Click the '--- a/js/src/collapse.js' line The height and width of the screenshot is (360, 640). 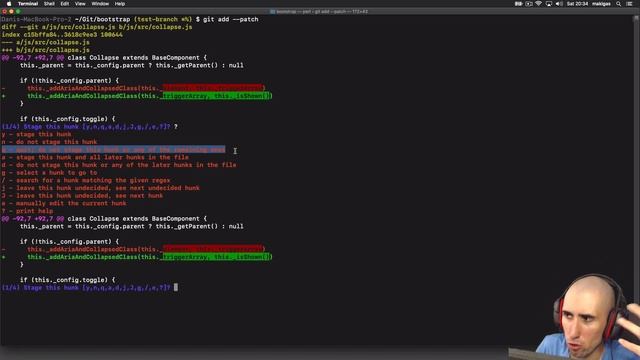[x=45, y=42]
